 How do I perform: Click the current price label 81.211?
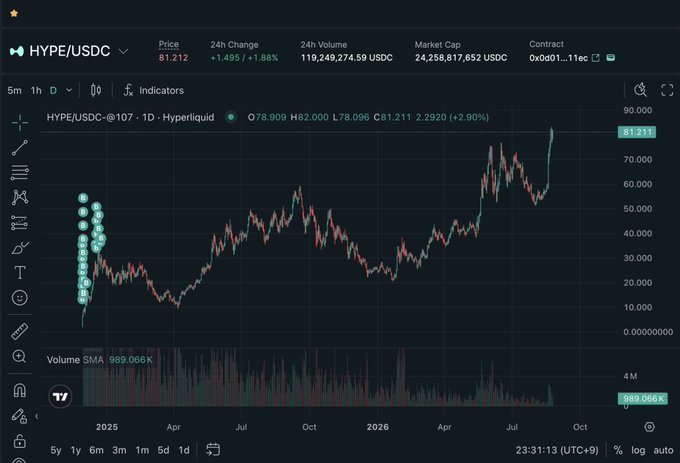637,132
